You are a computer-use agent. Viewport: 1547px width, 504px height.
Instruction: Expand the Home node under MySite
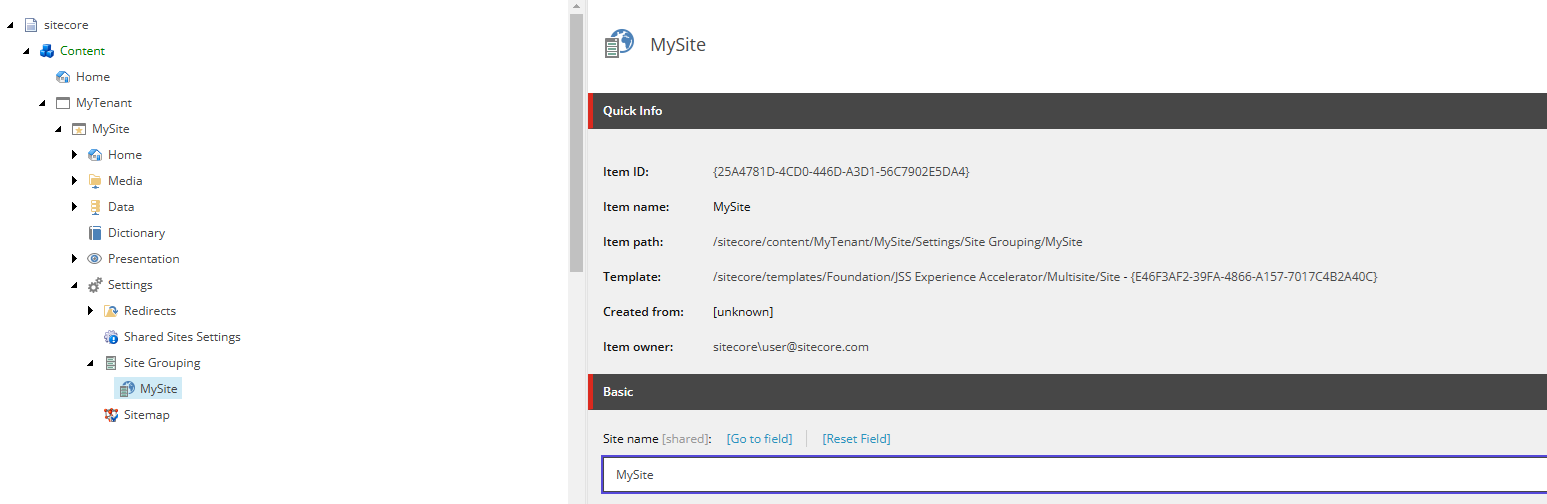point(75,154)
